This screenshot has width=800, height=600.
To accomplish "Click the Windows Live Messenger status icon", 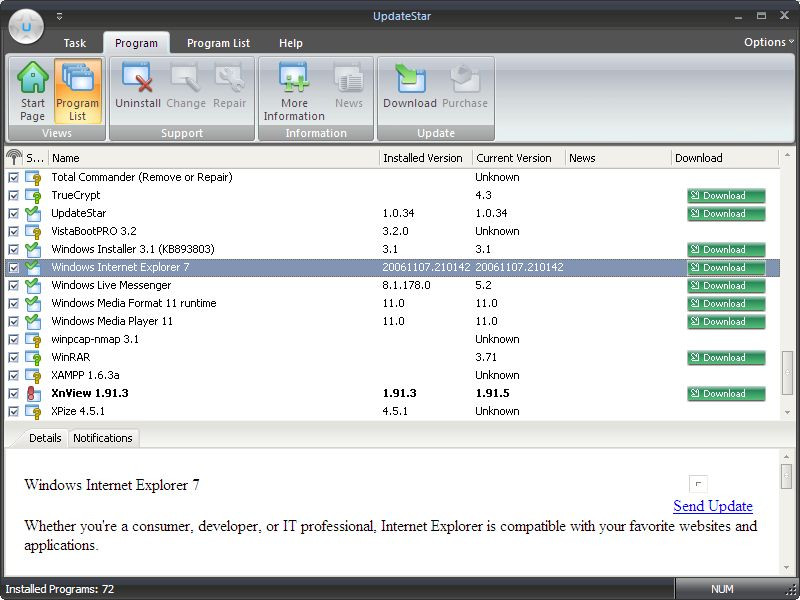I will coord(33,285).
